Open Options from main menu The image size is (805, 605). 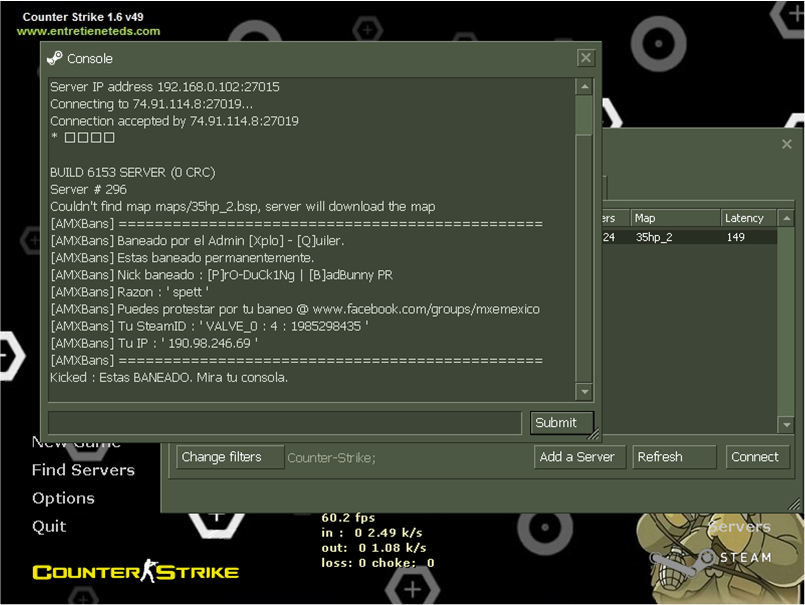point(63,498)
